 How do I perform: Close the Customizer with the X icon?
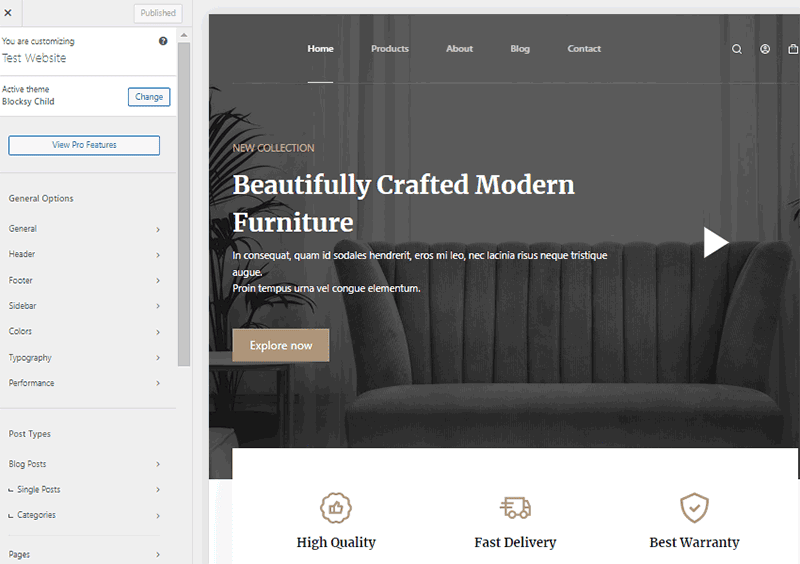pyautogui.click(x=8, y=13)
